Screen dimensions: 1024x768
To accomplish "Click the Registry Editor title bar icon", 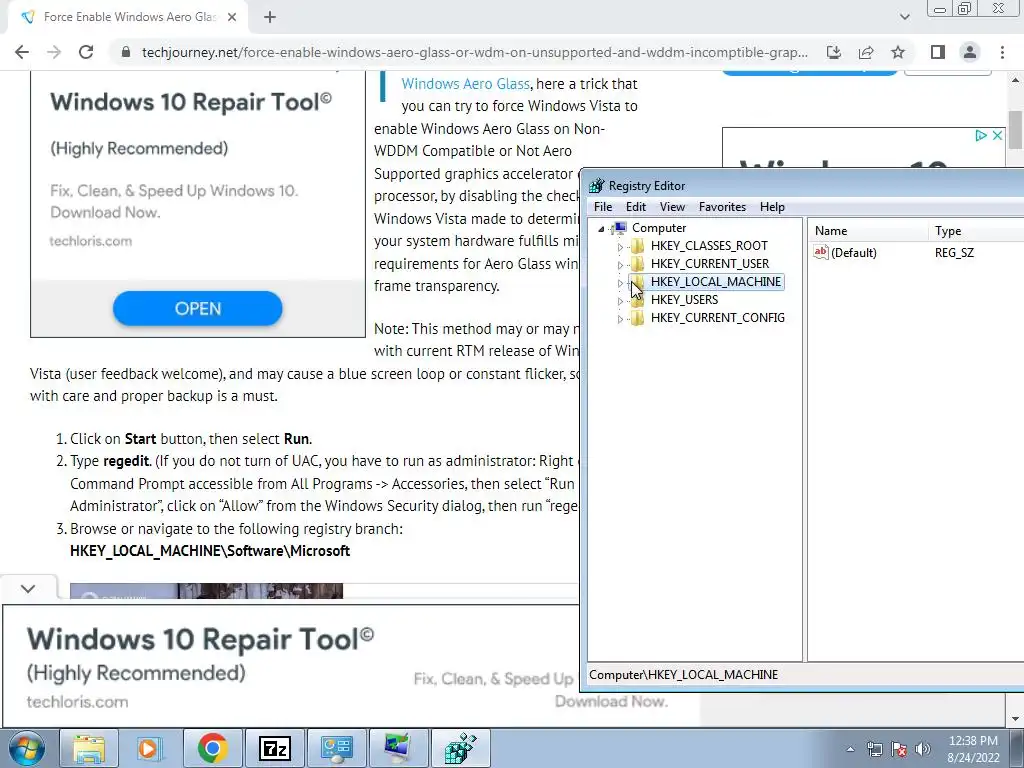I will click(596, 185).
